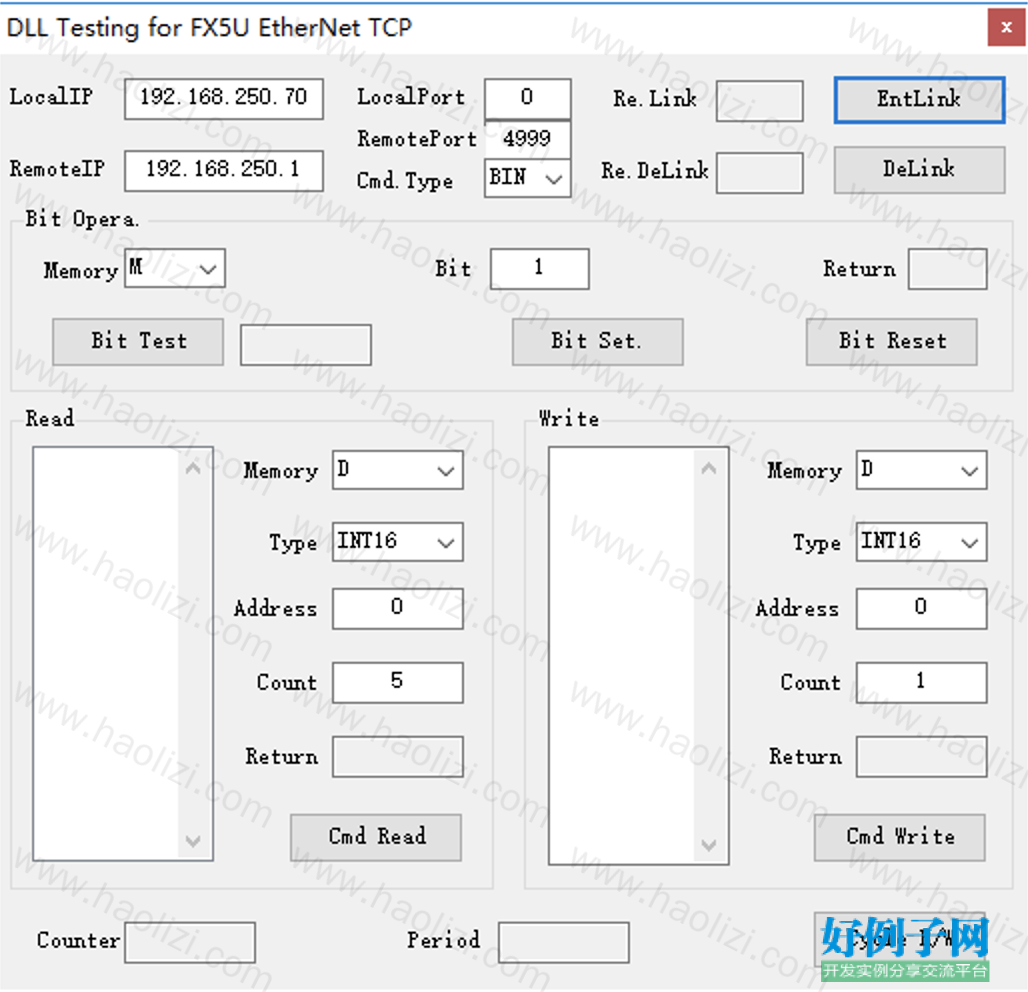
Task: Expand the Read Type INT16 dropdown
Action: (x=397, y=542)
